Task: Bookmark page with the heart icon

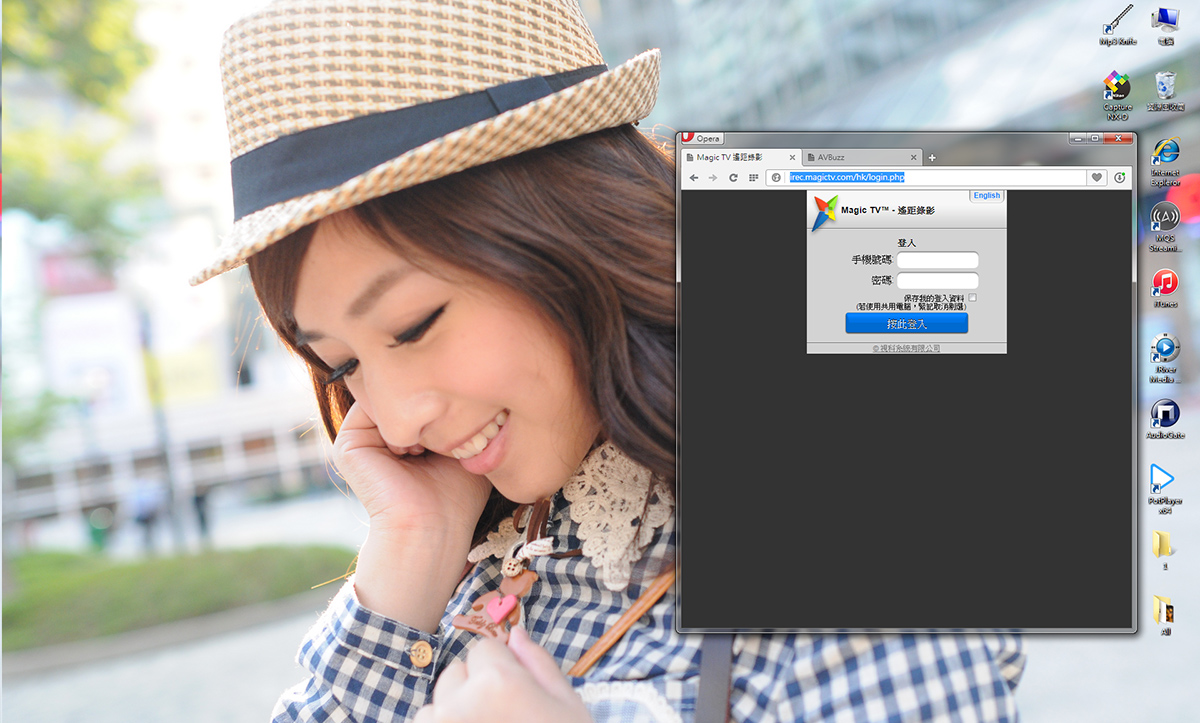Action: pyautogui.click(x=1097, y=178)
